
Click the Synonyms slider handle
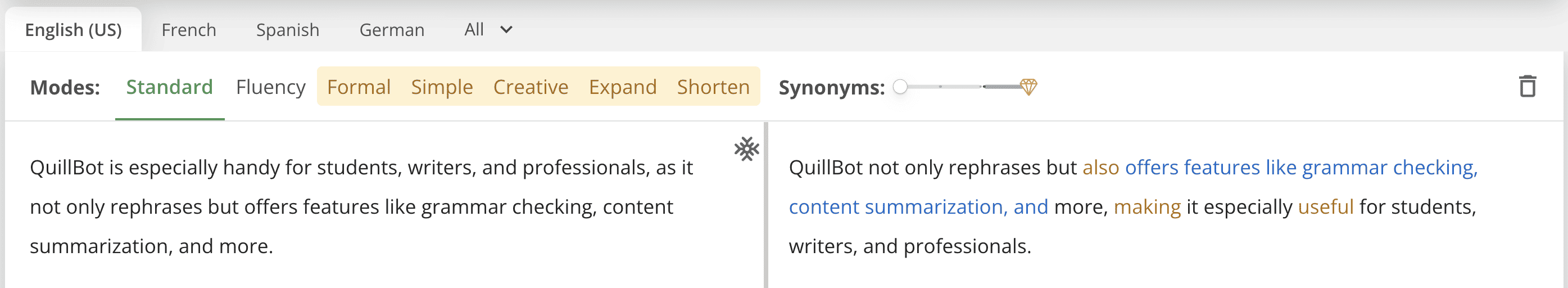(900, 87)
